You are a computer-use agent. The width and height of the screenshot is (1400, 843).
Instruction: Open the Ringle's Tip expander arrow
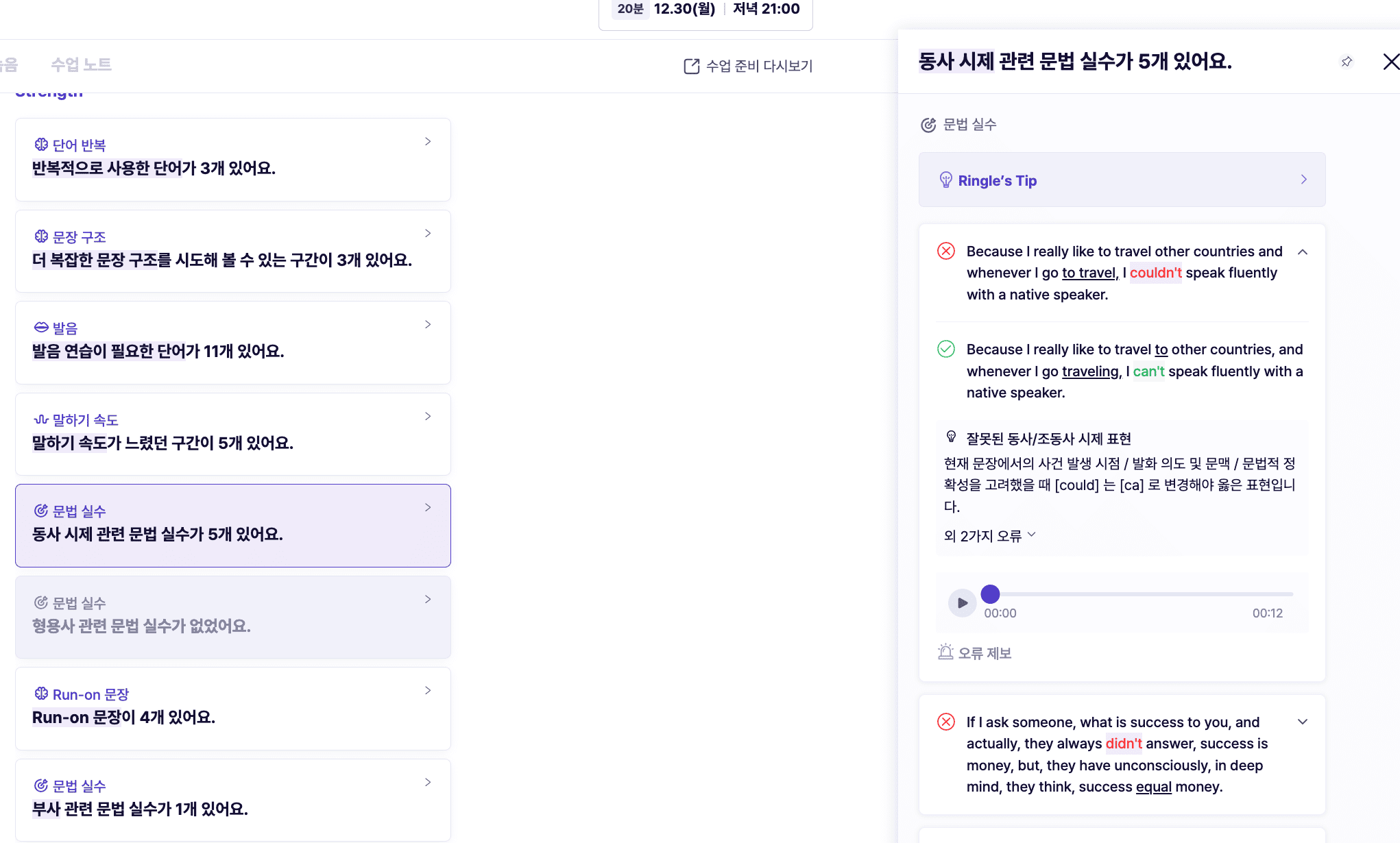point(1303,180)
